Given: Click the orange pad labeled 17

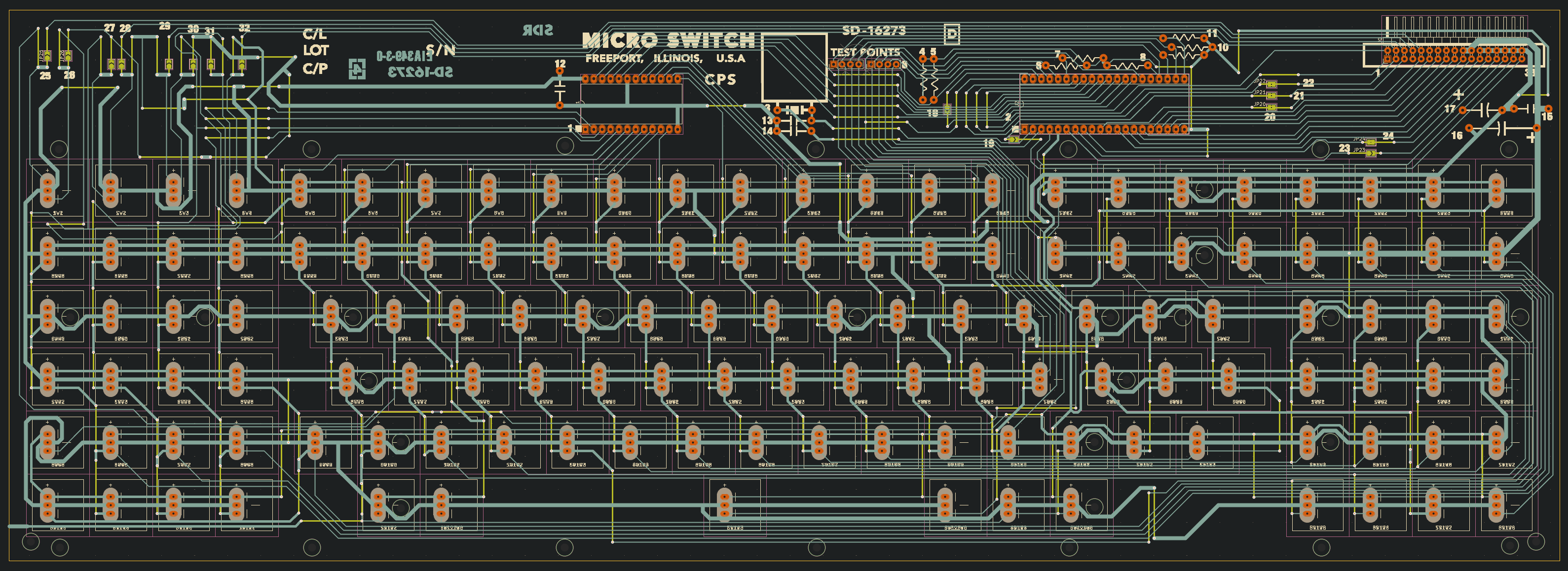Looking at the screenshot, I should (x=1463, y=110).
